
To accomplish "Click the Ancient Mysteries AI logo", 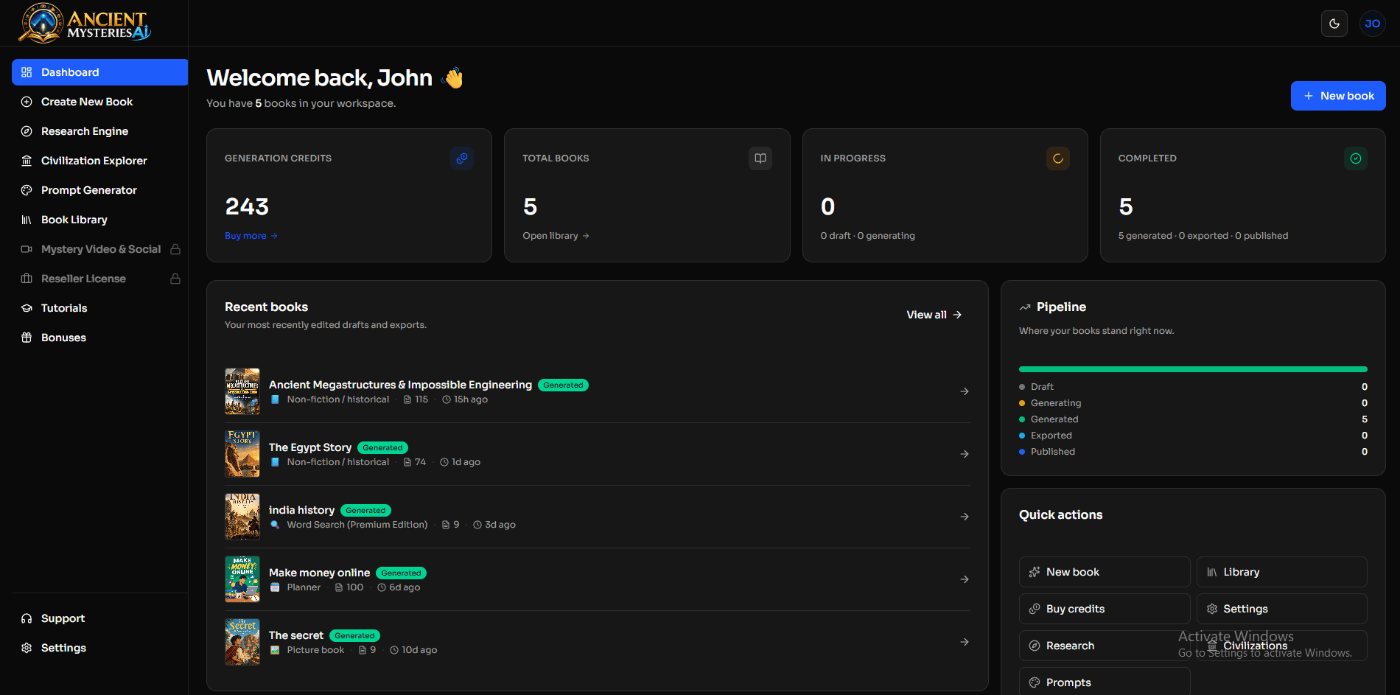I will click(x=85, y=23).
